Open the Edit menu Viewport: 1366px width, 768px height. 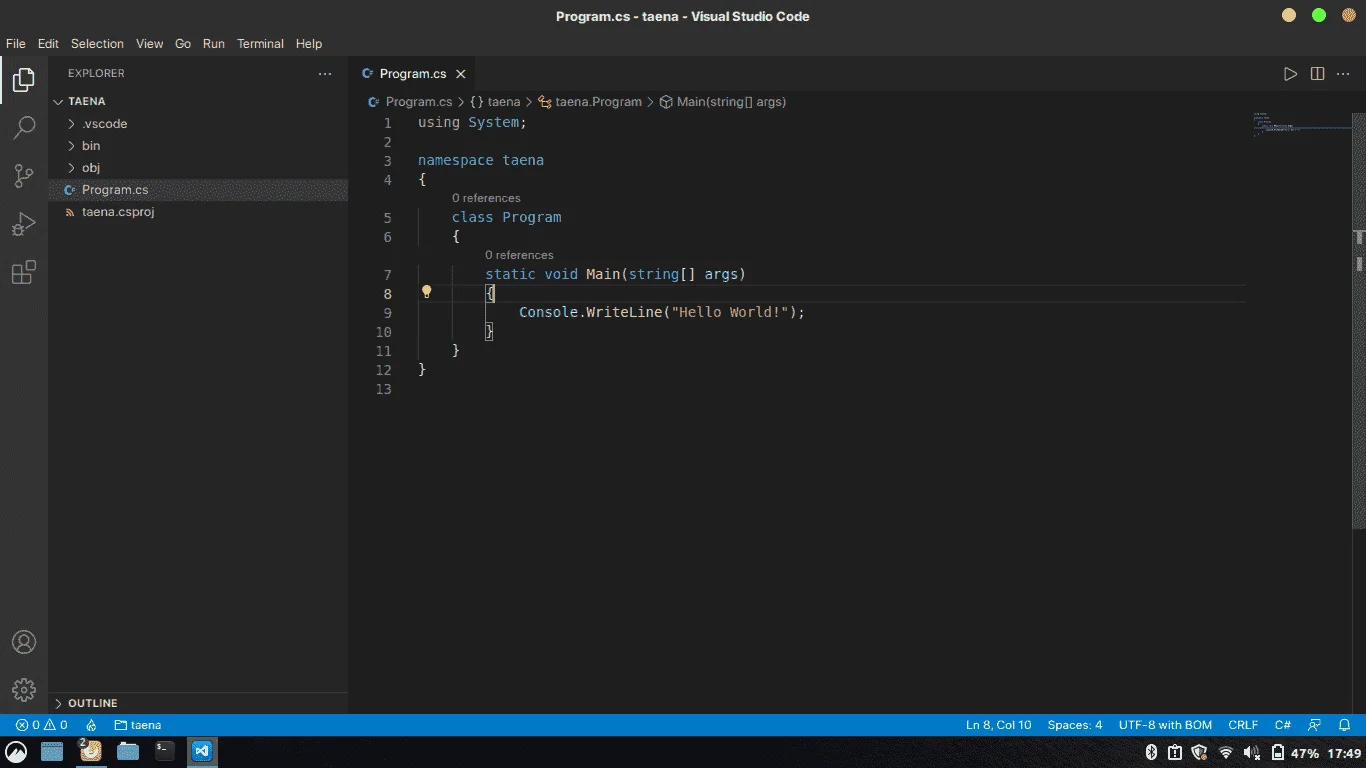(48, 44)
